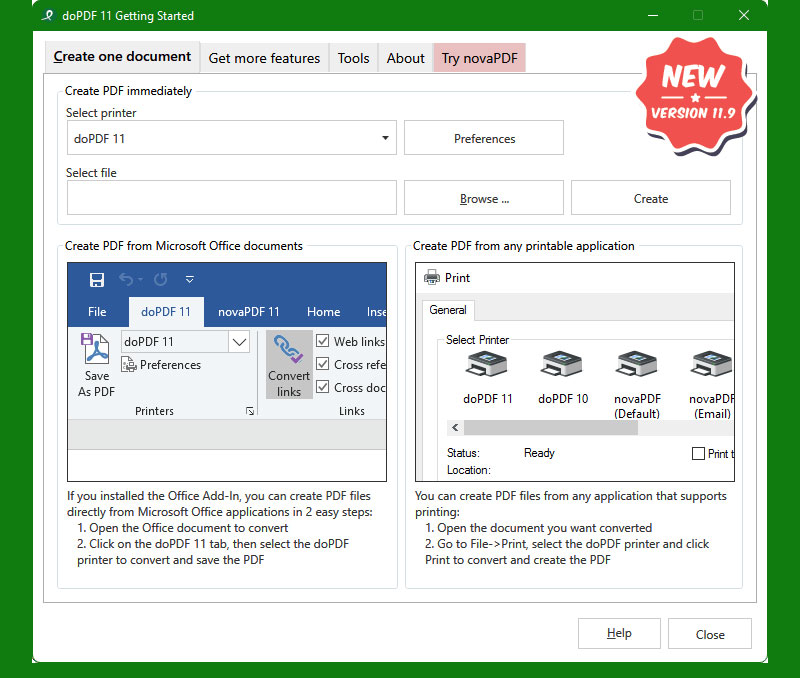Click the NEW Version 11.9 badge

click(694, 96)
